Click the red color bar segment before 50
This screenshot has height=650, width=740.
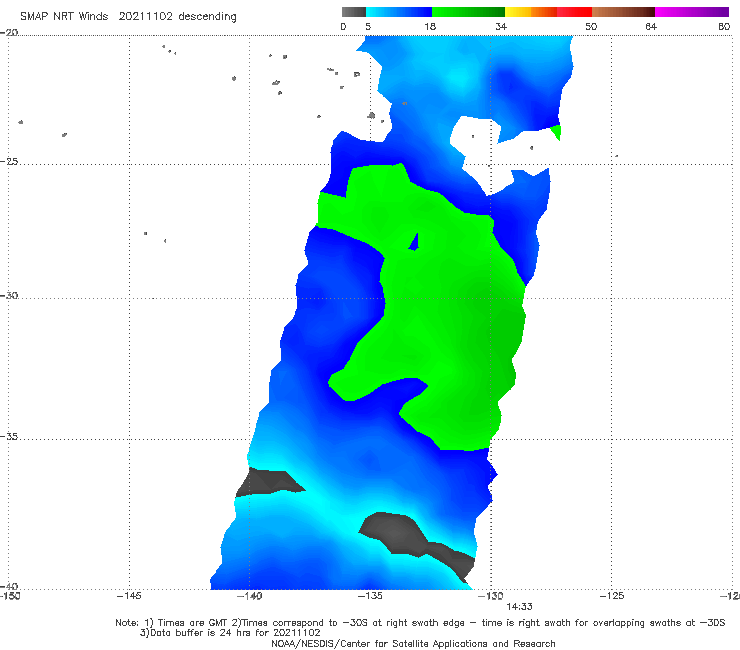574,12
